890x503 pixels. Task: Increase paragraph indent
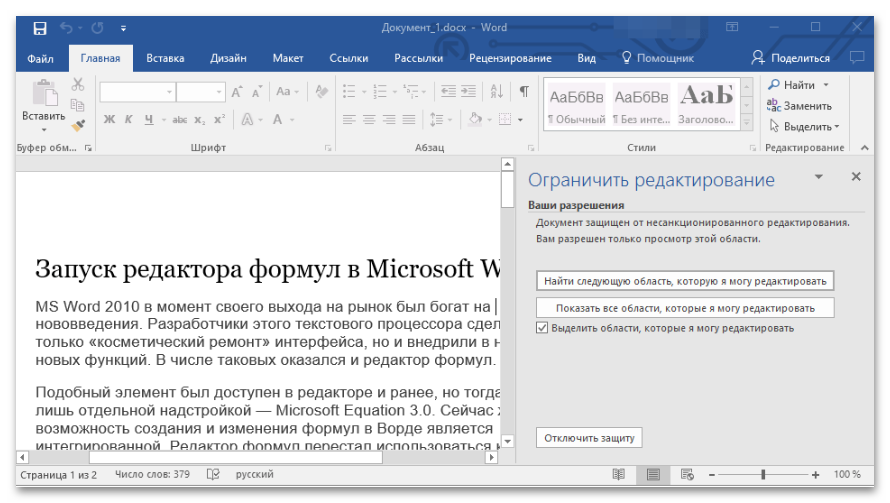coord(468,91)
